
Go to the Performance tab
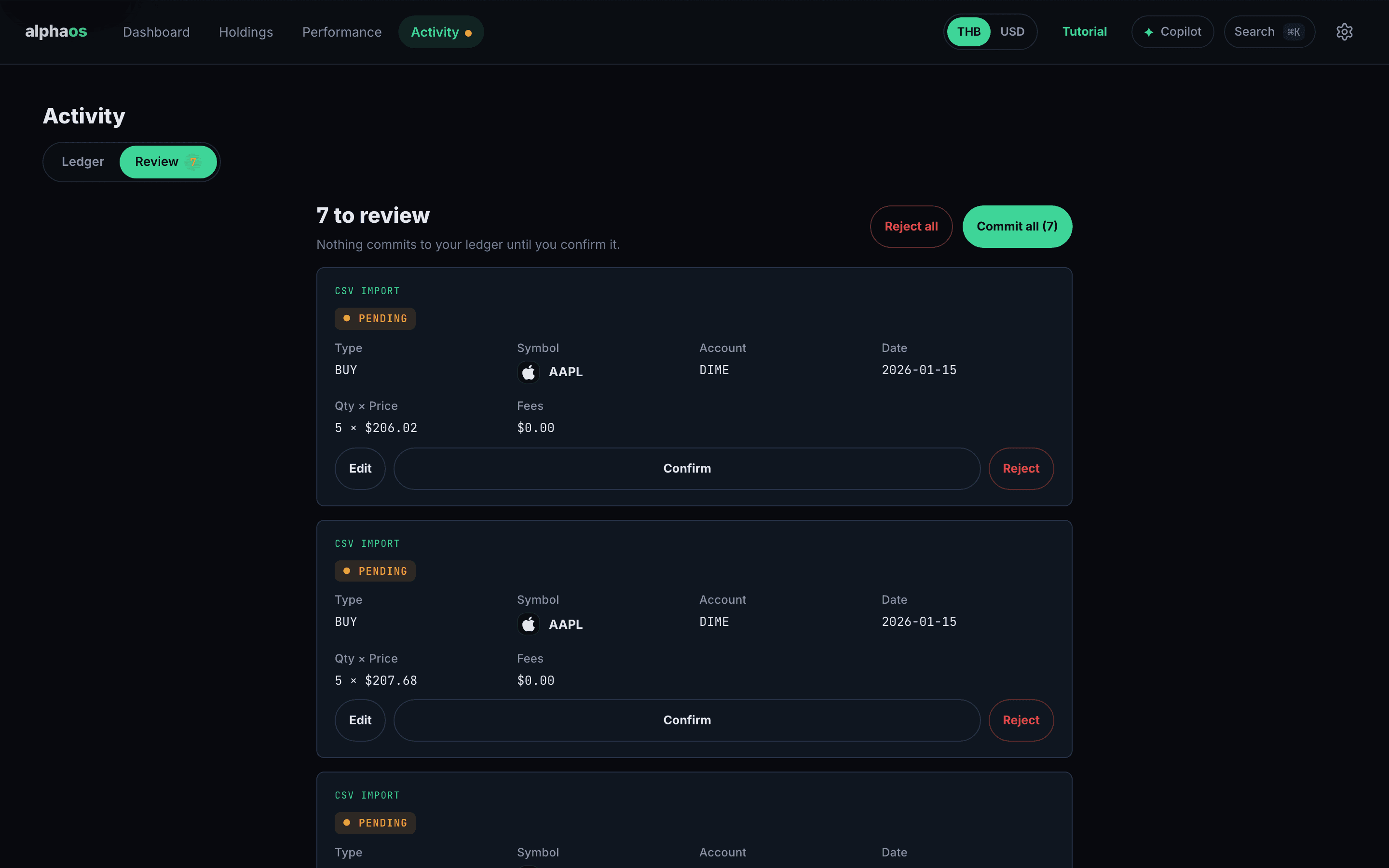click(x=341, y=32)
